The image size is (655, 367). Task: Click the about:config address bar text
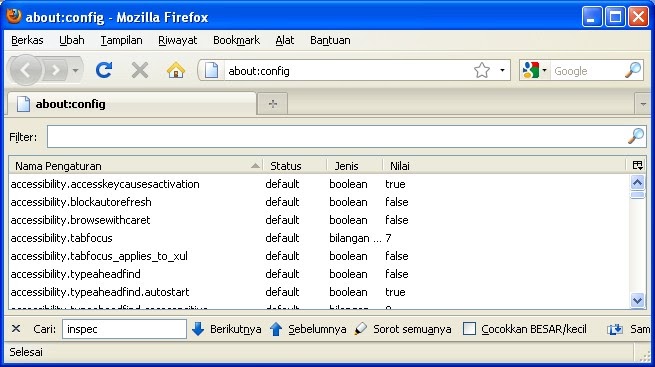259,71
